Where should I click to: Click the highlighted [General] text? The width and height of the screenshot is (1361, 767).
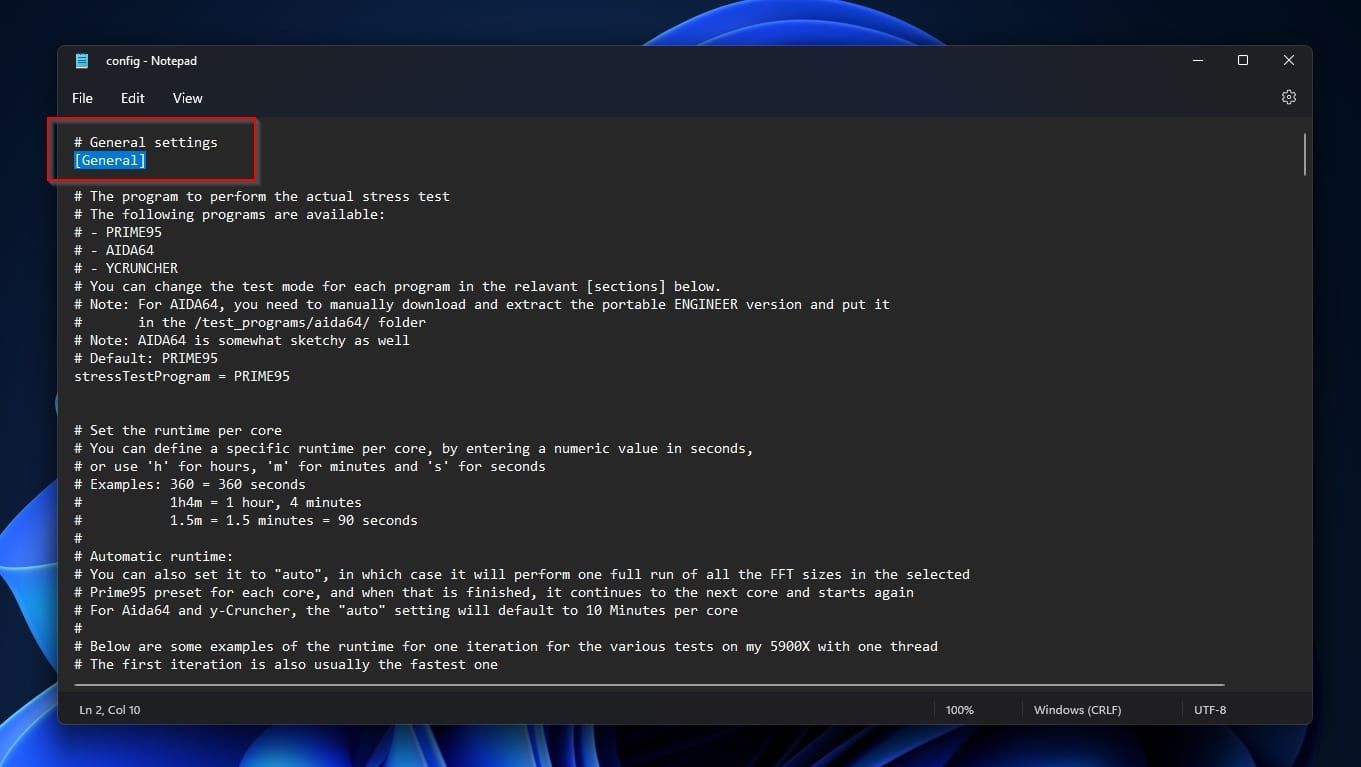(x=110, y=160)
